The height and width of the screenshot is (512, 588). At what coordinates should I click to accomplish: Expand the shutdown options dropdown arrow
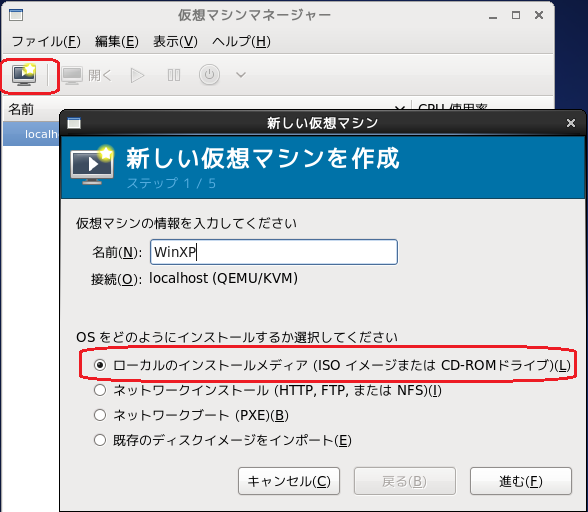click(241, 75)
